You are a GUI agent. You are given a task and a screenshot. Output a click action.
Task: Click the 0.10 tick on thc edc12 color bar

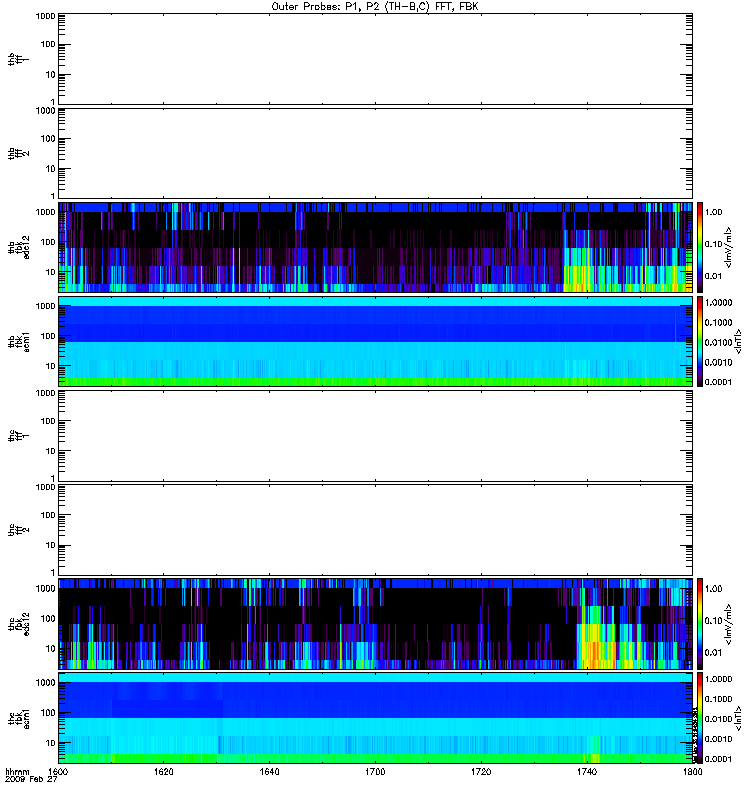click(x=713, y=620)
